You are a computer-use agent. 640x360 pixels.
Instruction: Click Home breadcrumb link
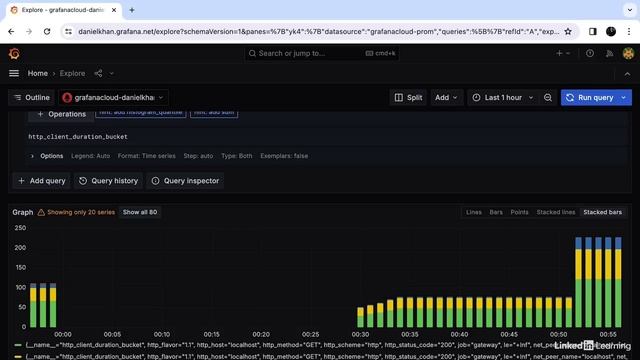(38, 73)
